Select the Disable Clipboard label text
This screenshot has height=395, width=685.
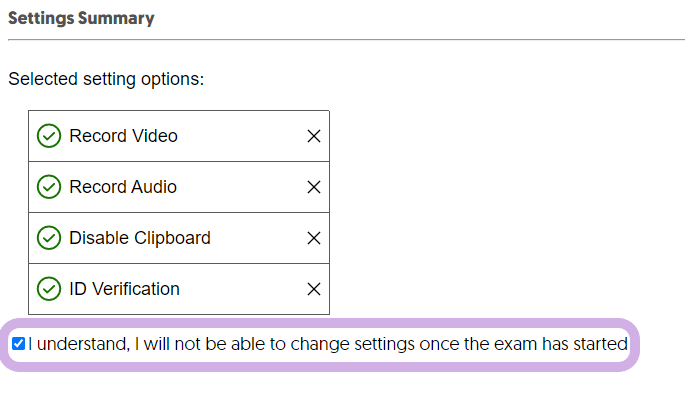140,238
